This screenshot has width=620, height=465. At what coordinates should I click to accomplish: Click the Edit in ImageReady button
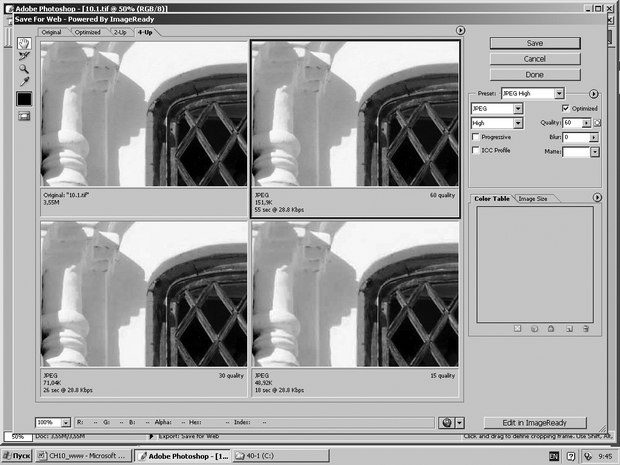pos(535,423)
